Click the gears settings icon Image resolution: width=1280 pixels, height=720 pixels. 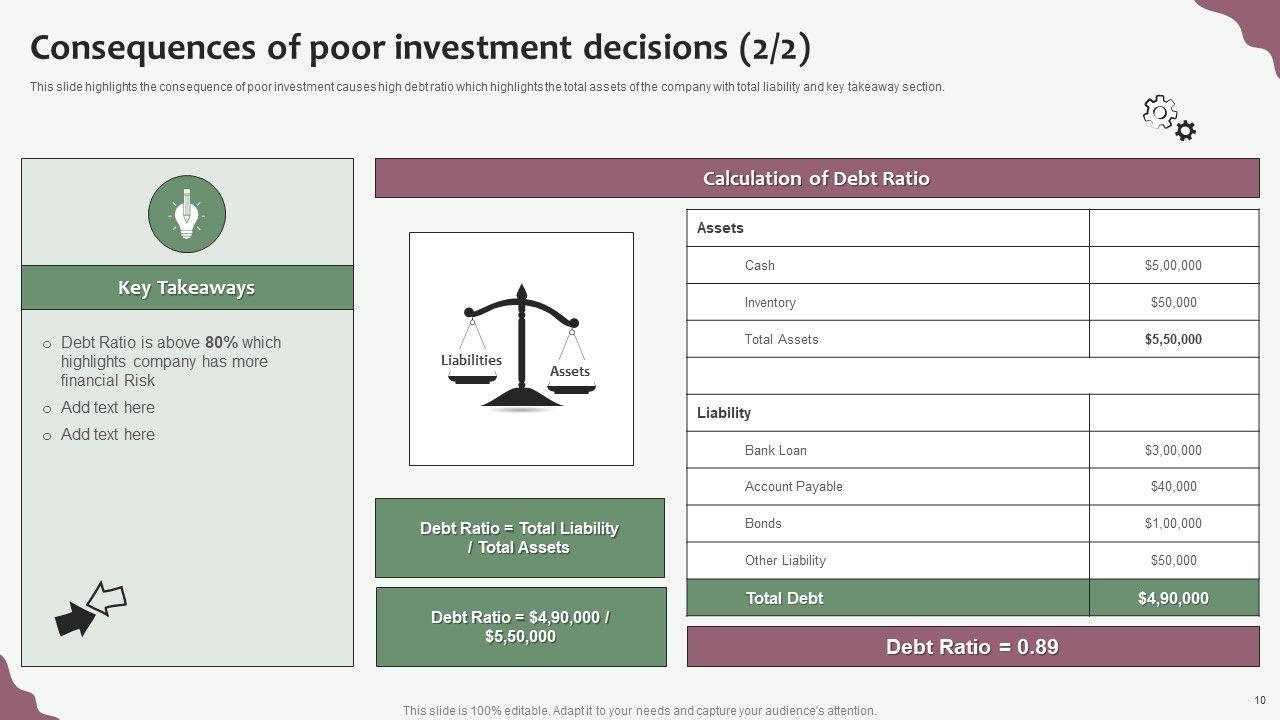tap(1169, 118)
